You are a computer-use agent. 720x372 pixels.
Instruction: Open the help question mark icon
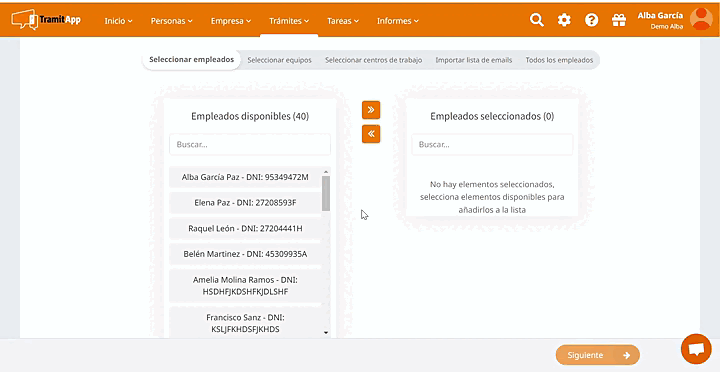pos(591,20)
